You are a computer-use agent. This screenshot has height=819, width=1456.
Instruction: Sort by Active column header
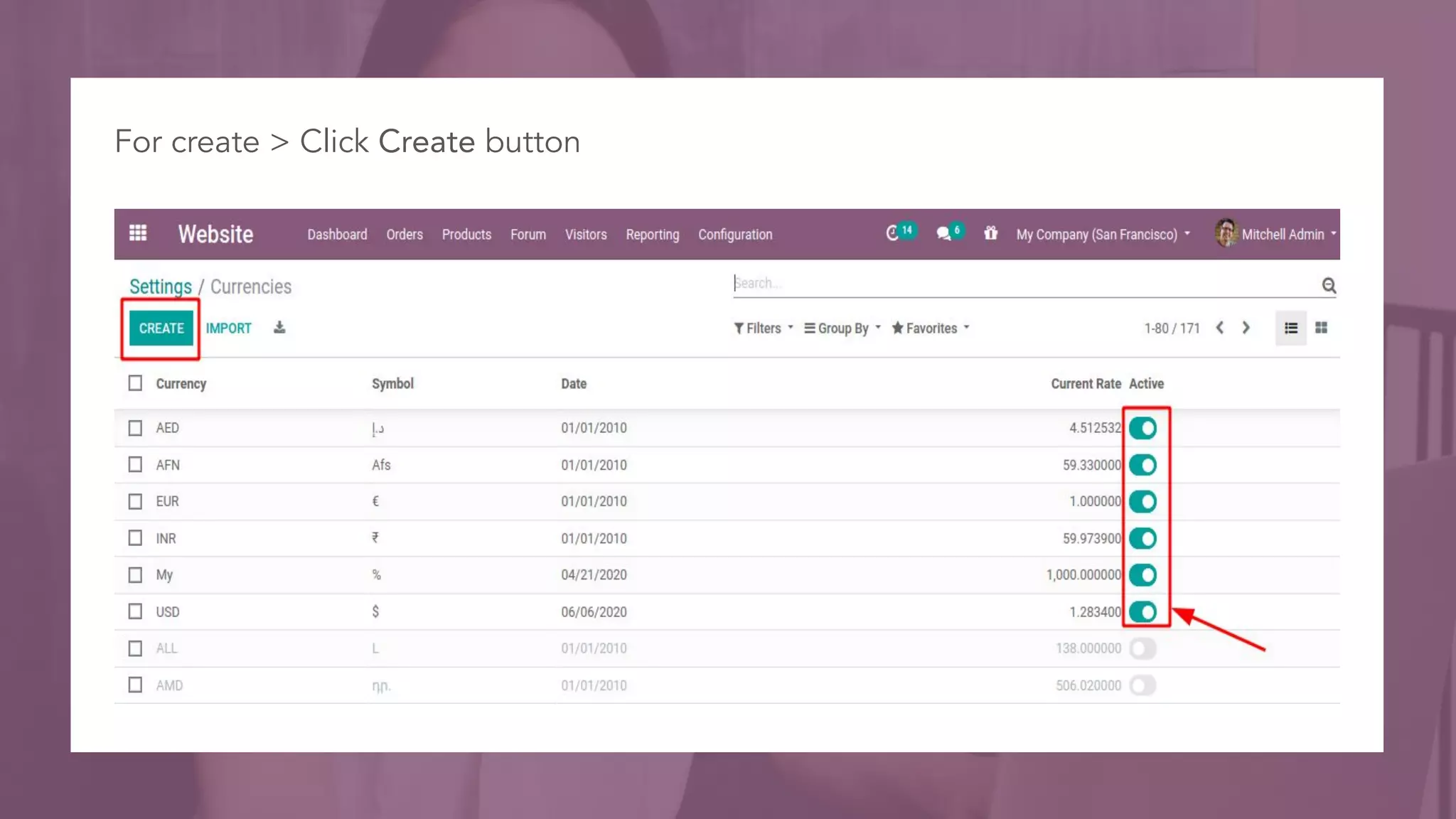click(x=1146, y=384)
